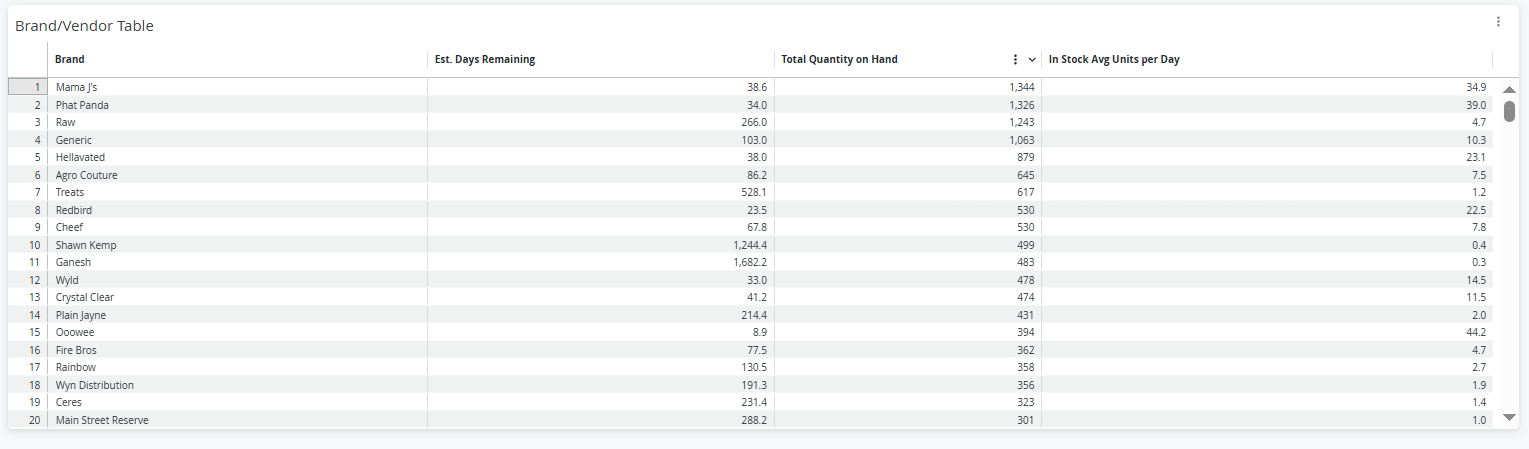
Task: Toggle sort arrow on Total Quantity on Hand
Action: (x=1032, y=60)
